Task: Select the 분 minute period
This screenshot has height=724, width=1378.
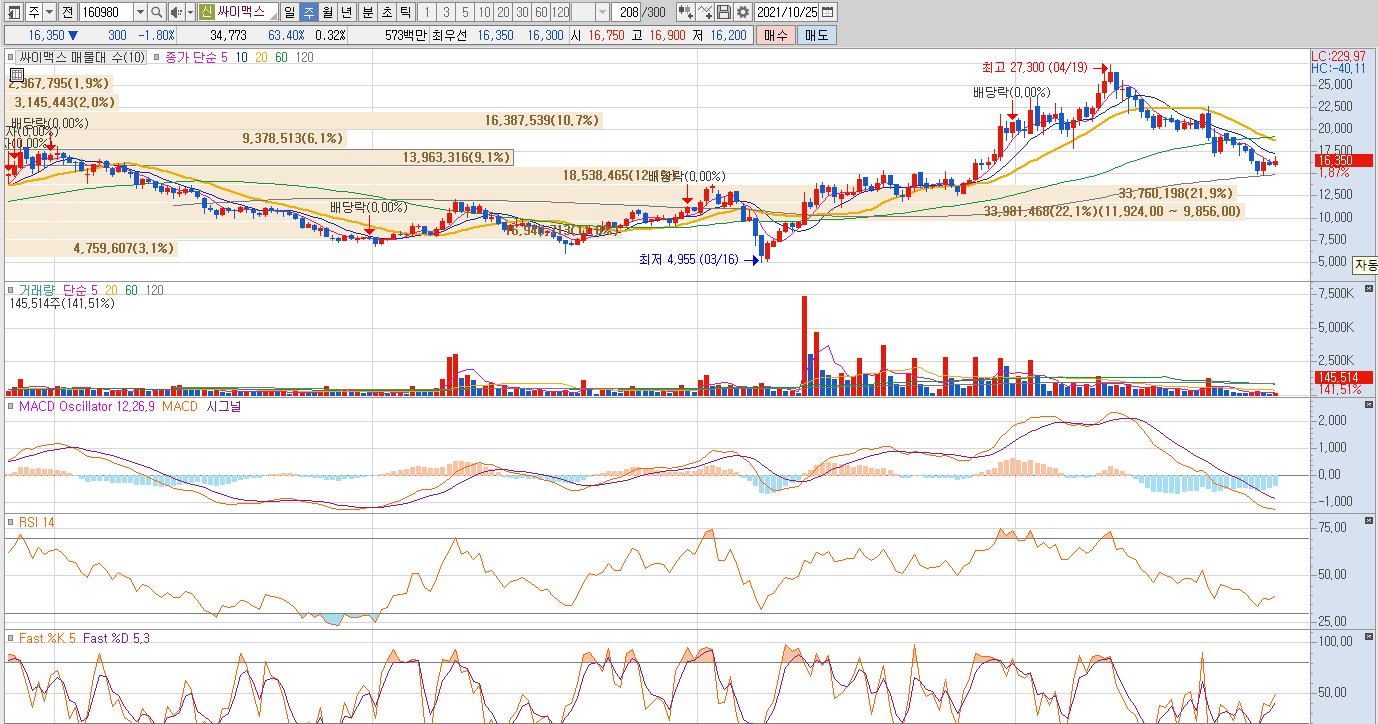Action: (366, 12)
